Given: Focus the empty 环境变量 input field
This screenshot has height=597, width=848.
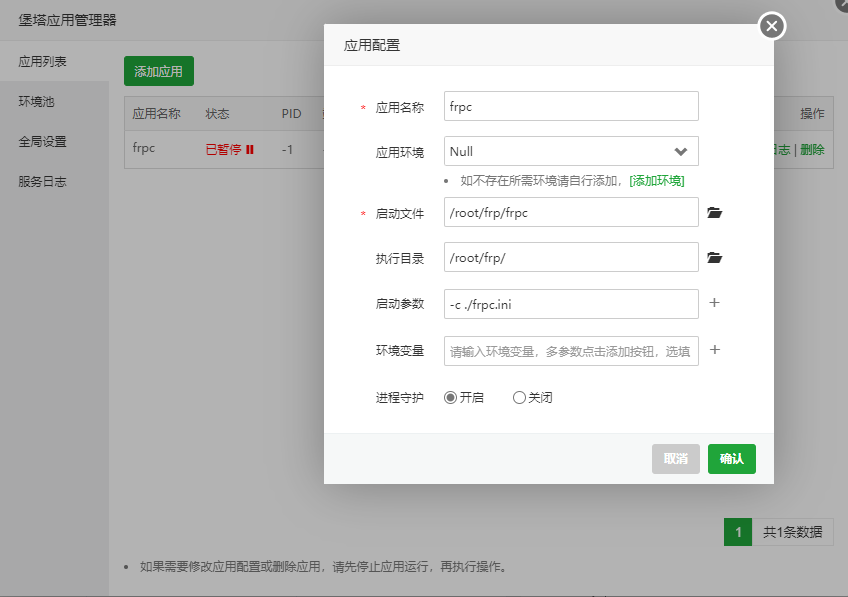Looking at the screenshot, I should coord(571,351).
